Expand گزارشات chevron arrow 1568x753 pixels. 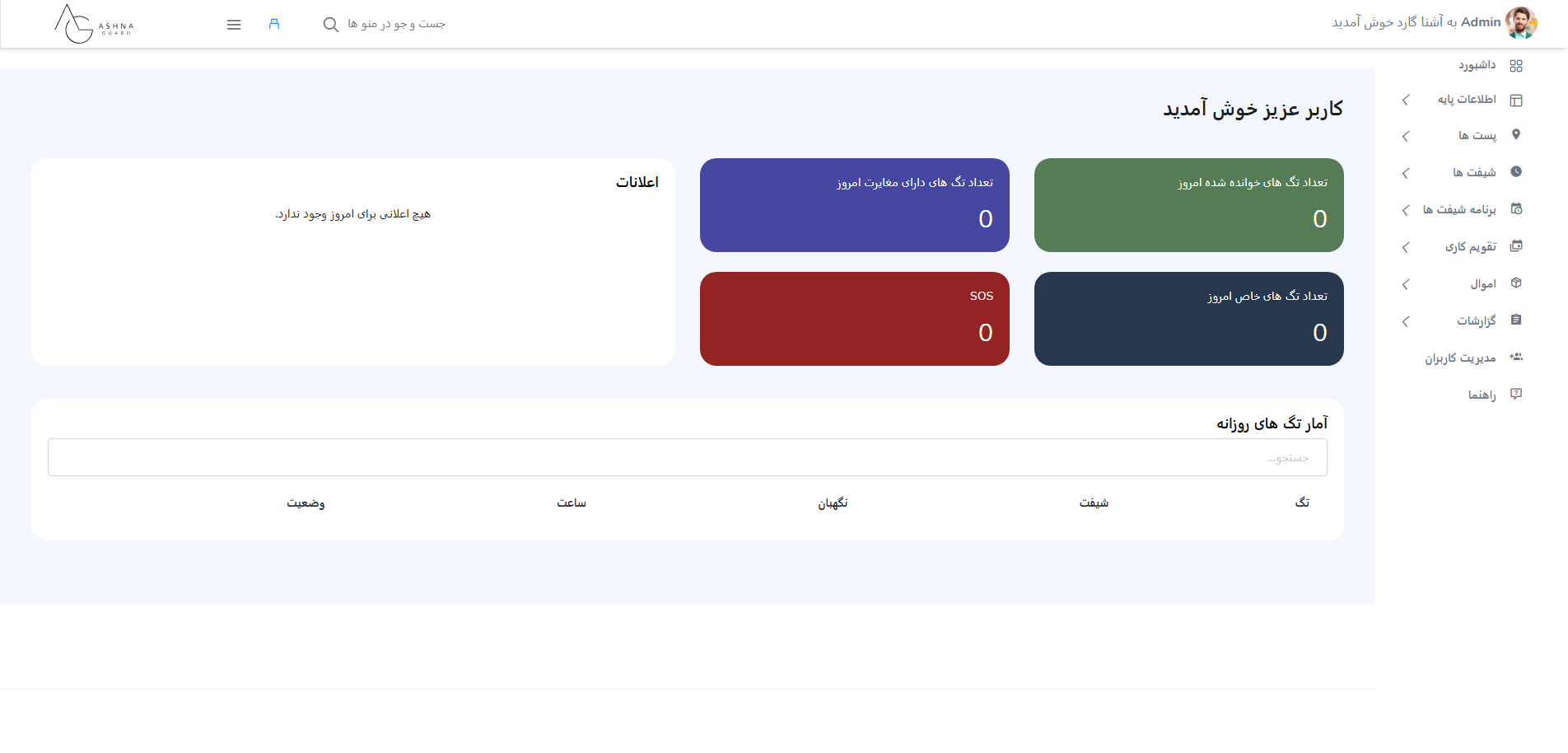(x=1406, y=321)
